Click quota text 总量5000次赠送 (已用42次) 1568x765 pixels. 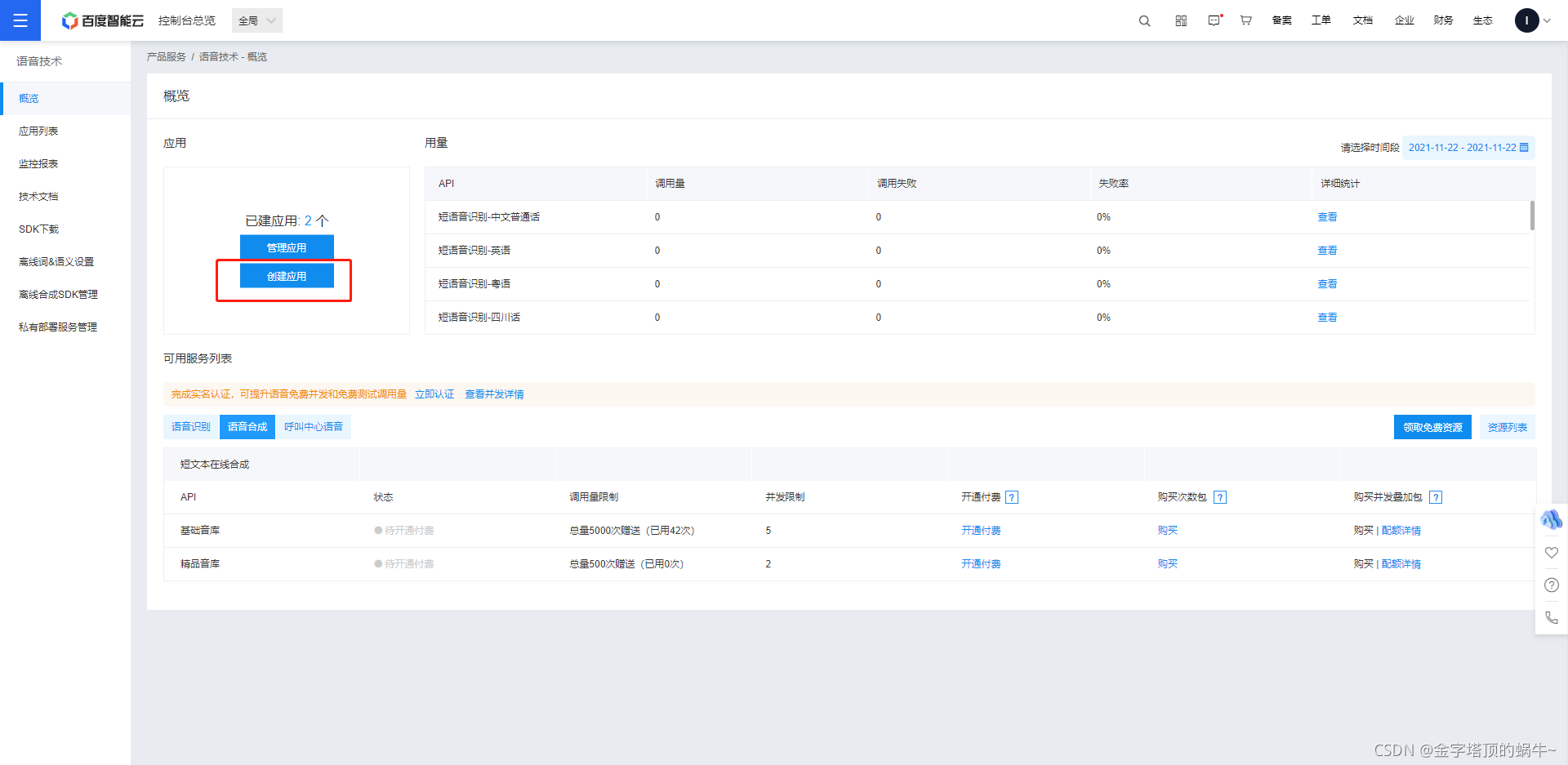(632, 531)
